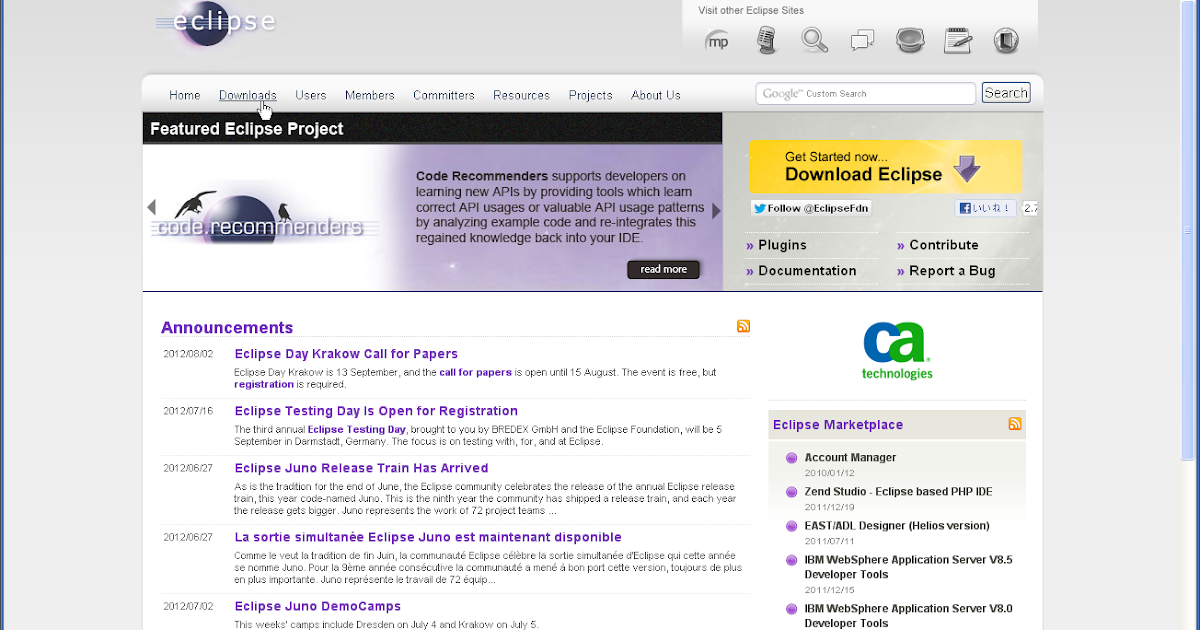Viewport: 1200px width, 630px height.
Task: Go to previous featured project with left arrow
Action: click(x=152, y=208)
